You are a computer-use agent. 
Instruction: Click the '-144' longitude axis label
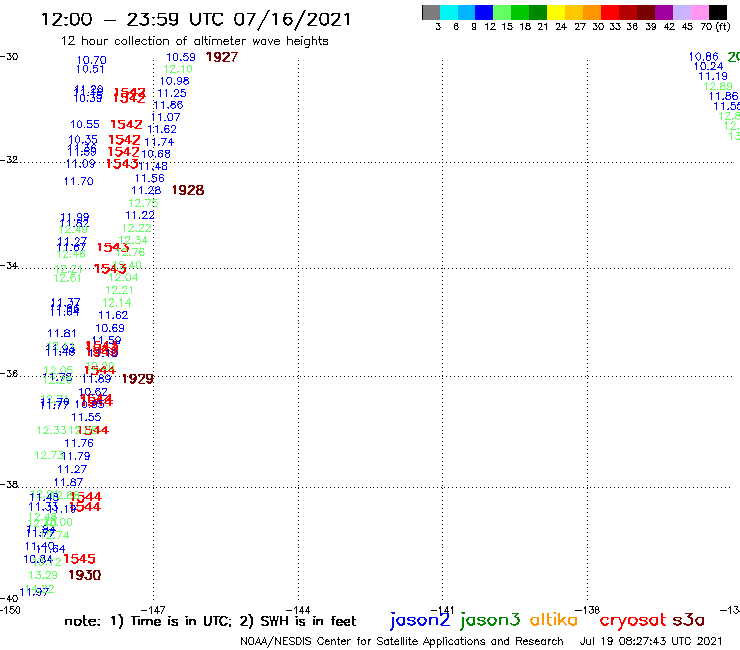click(298, 610)
